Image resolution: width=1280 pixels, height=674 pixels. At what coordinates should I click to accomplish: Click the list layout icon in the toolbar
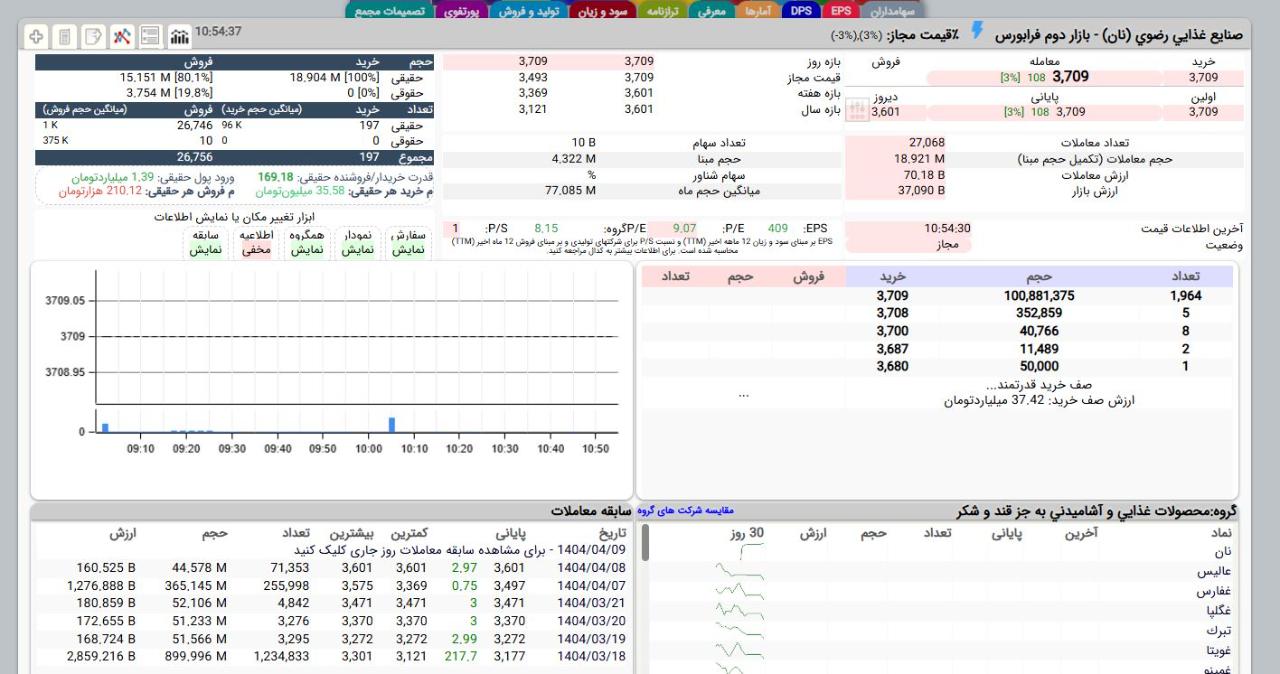tap(150, 37)
